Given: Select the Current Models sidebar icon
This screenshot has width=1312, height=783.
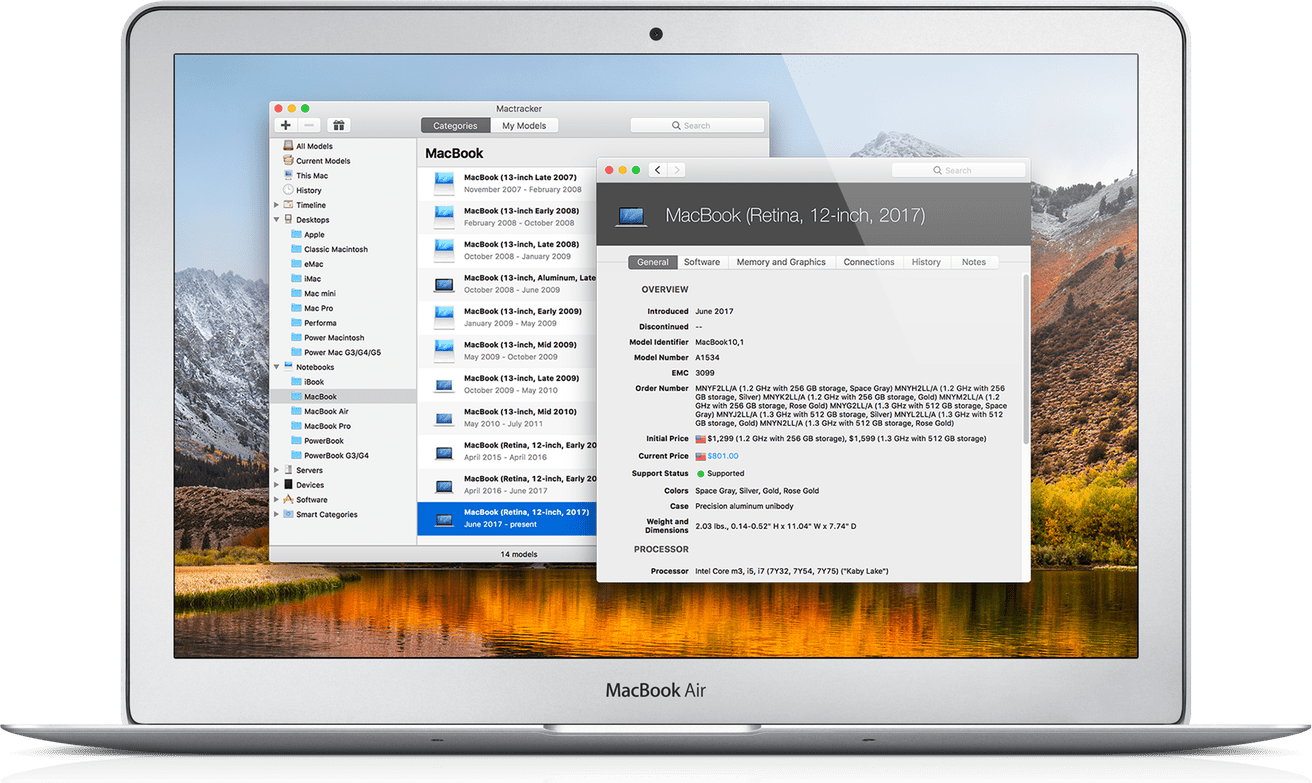Looking at the screenshot, I should coord(288,160).
